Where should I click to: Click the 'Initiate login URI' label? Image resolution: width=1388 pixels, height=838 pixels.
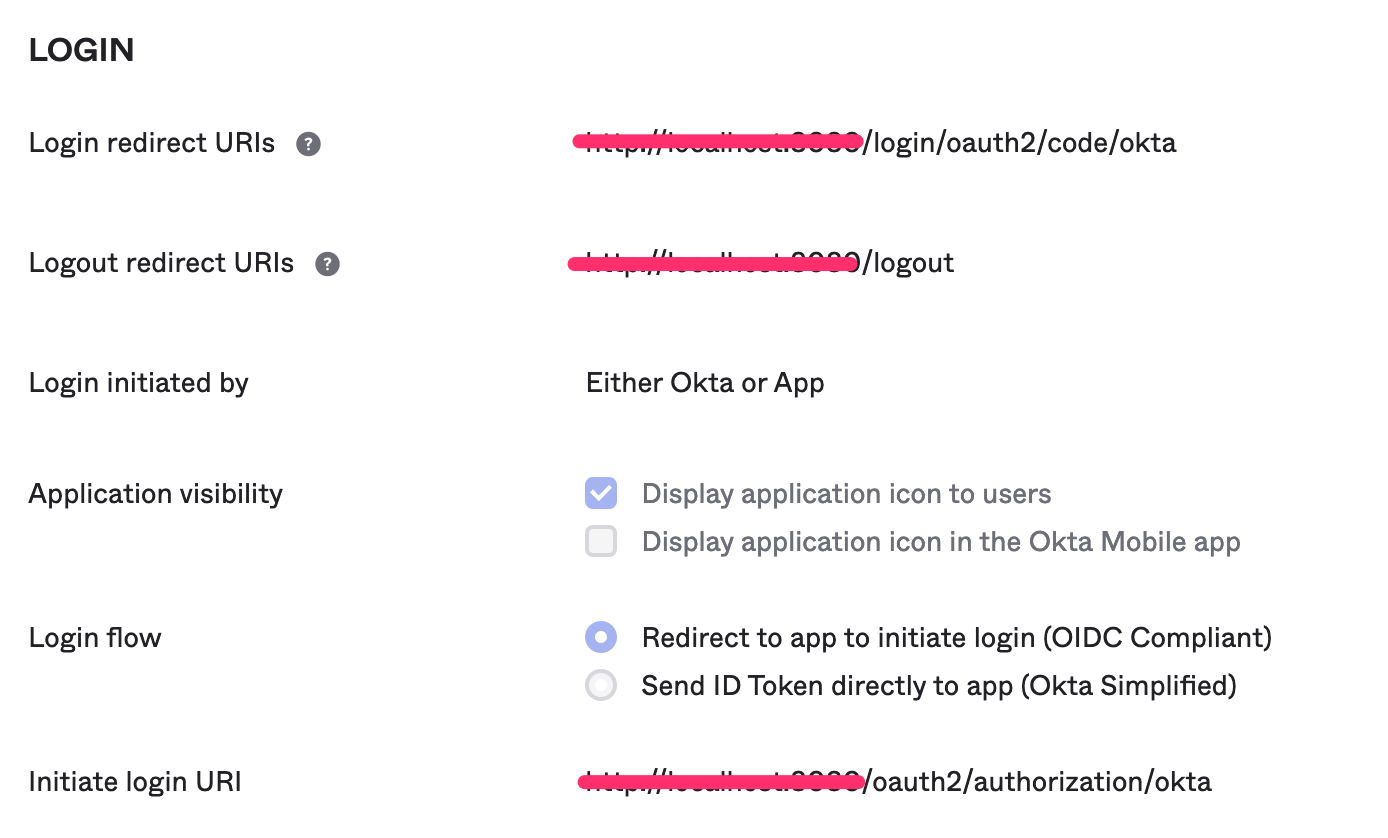[x=135, y=781]
